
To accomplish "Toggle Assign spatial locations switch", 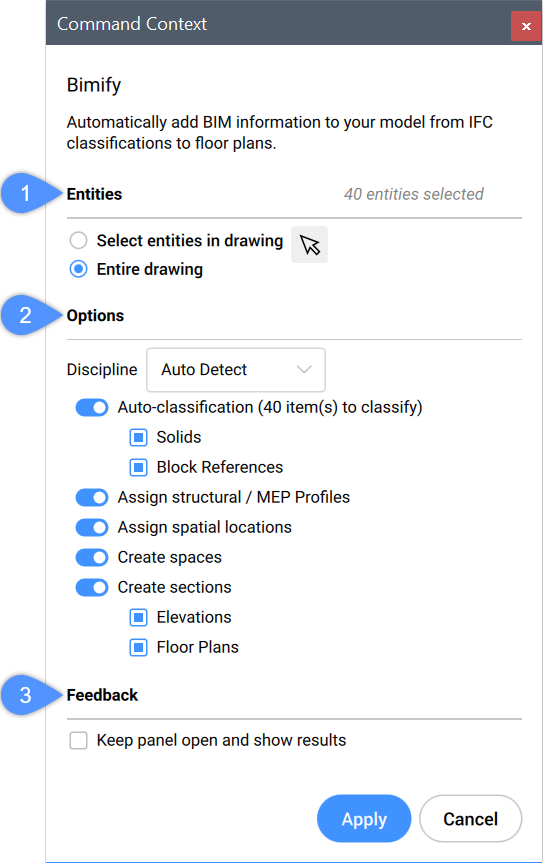I will [x=92, y=527].
